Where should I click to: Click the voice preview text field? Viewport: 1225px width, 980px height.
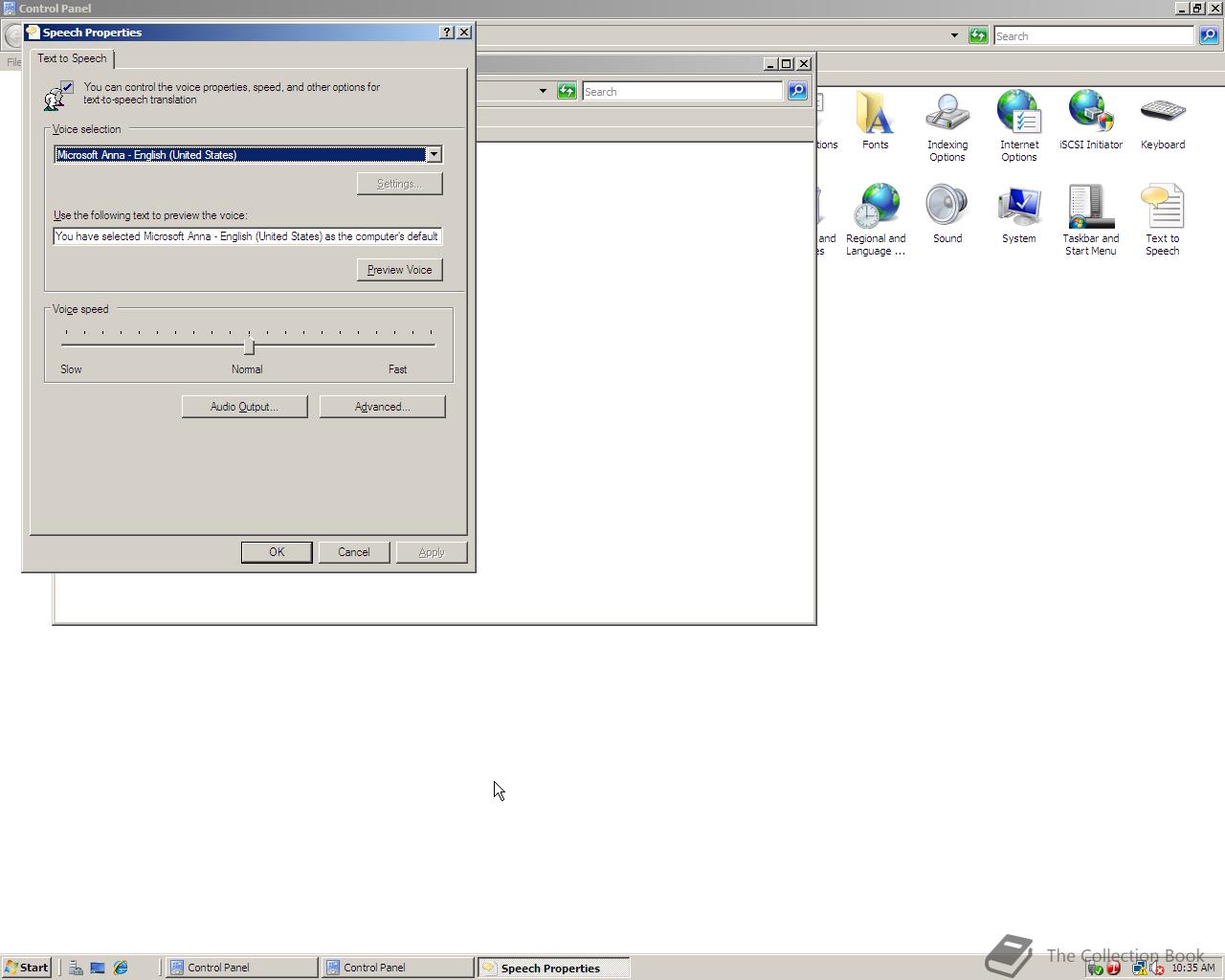pos(248,236)
